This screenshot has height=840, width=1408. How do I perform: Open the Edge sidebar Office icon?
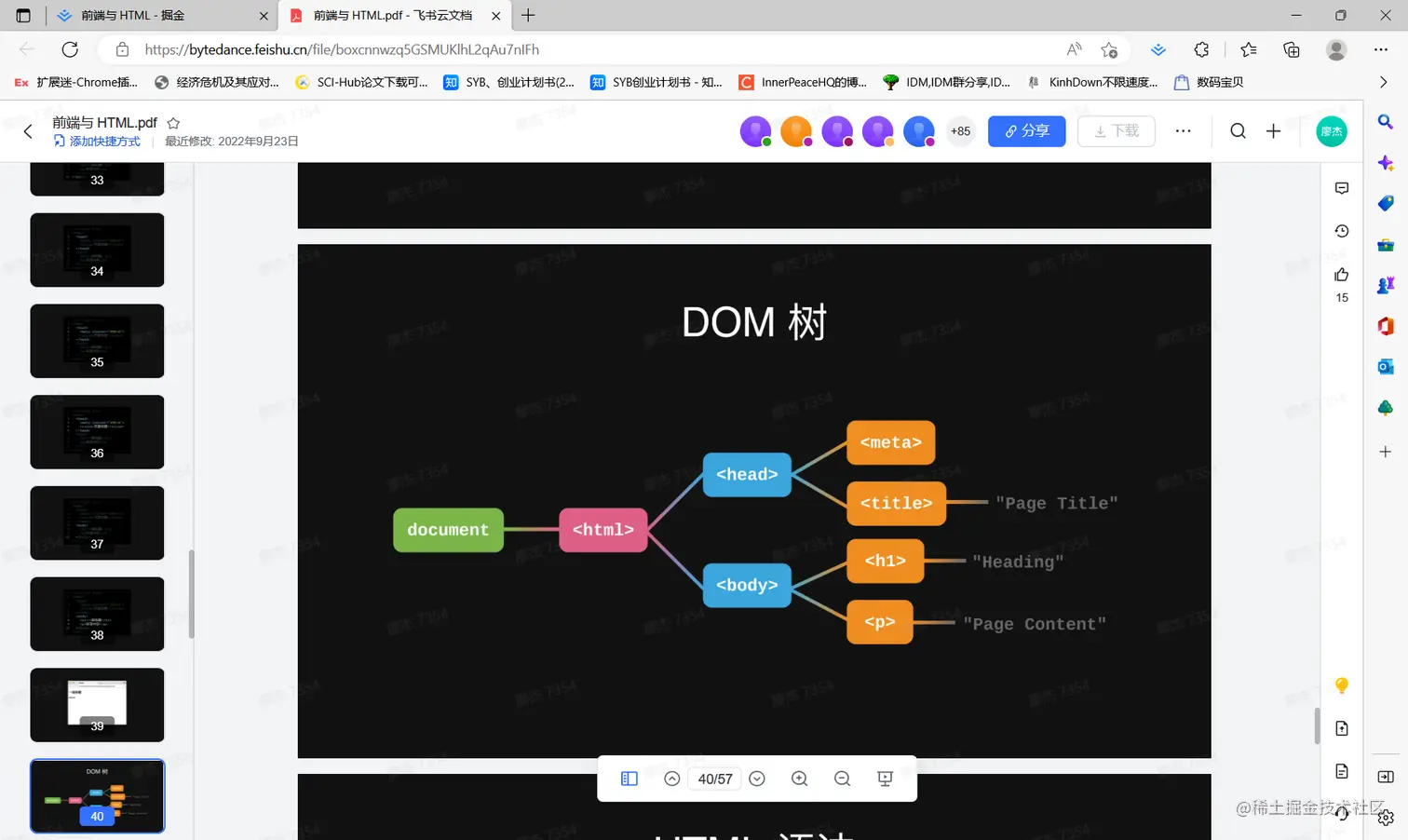point(1386,326)
